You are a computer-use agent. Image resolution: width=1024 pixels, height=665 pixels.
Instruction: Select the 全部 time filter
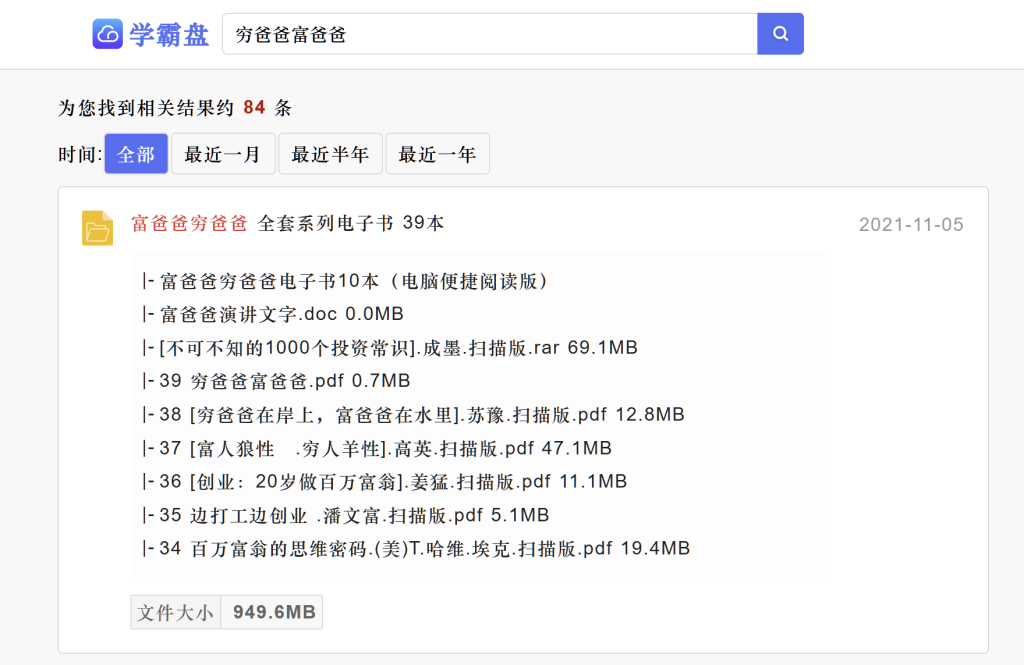(136, 154)
